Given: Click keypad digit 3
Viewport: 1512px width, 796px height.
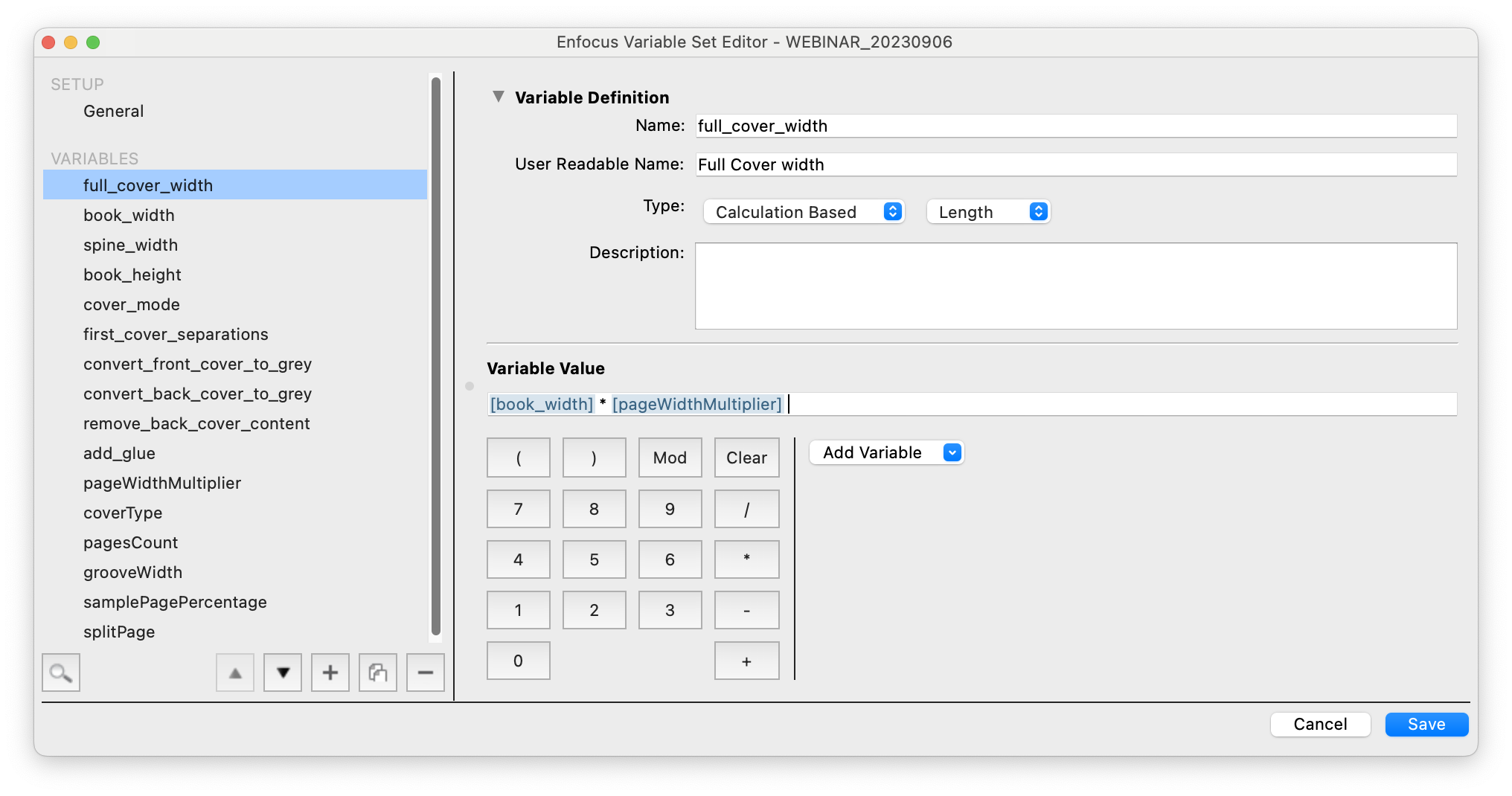Looking at the screenshot, I should point(670,610).
